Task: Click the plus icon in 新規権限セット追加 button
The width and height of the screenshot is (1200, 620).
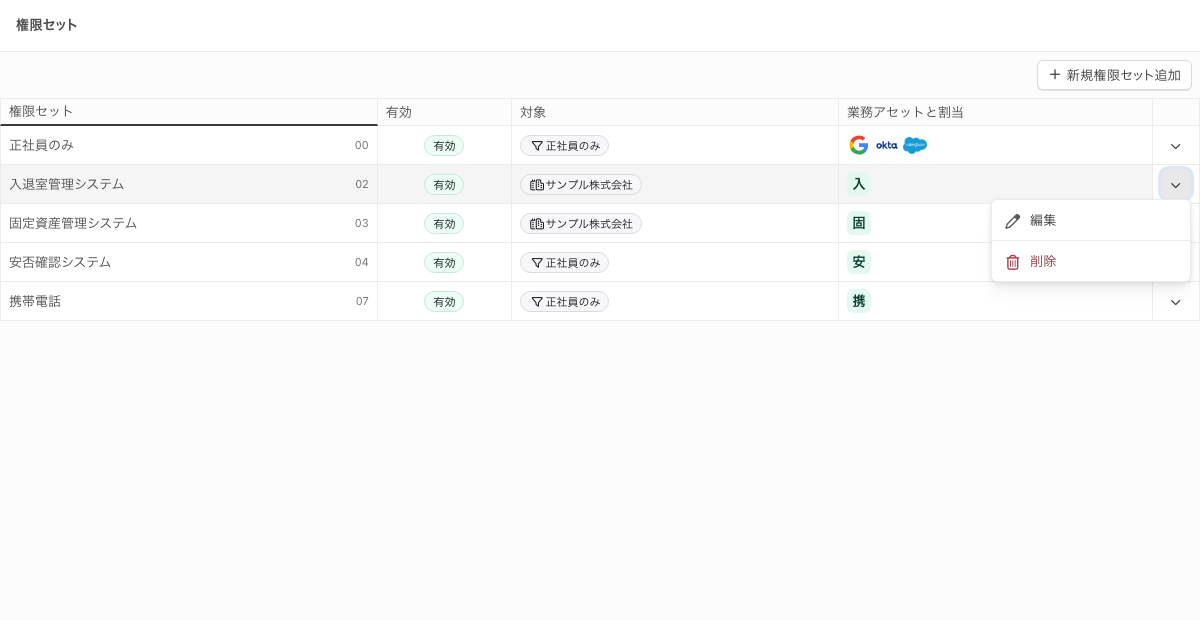Action: [1054, 75]
